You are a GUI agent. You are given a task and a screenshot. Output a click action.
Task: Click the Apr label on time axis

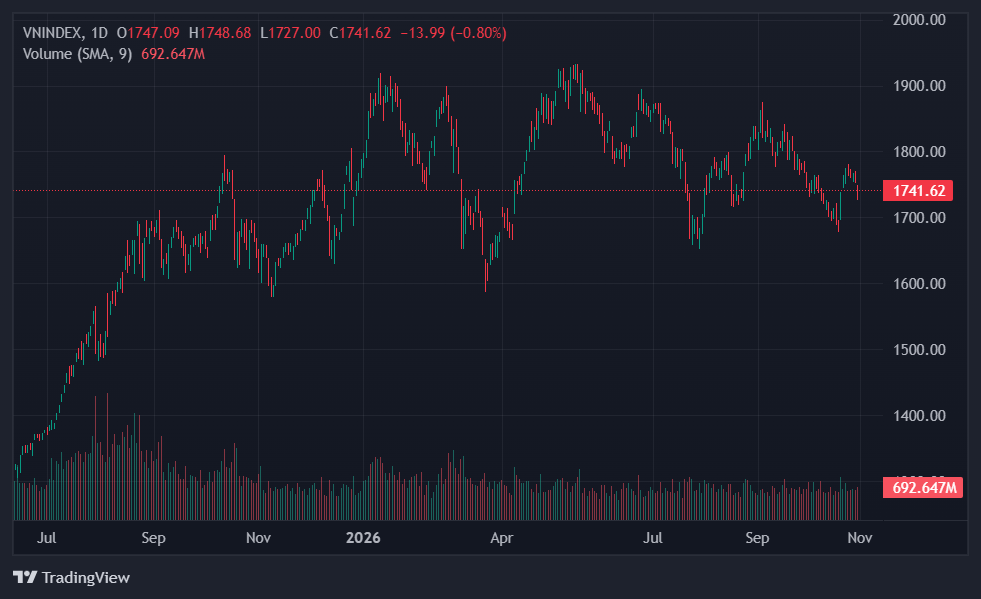click(x=502, y=538)
